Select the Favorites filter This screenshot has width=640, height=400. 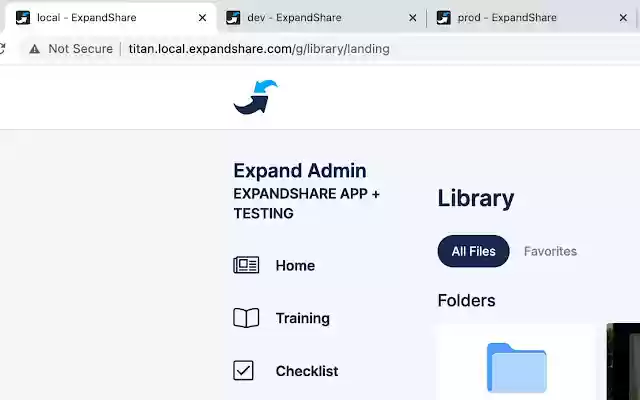click(x=550, y=251)
